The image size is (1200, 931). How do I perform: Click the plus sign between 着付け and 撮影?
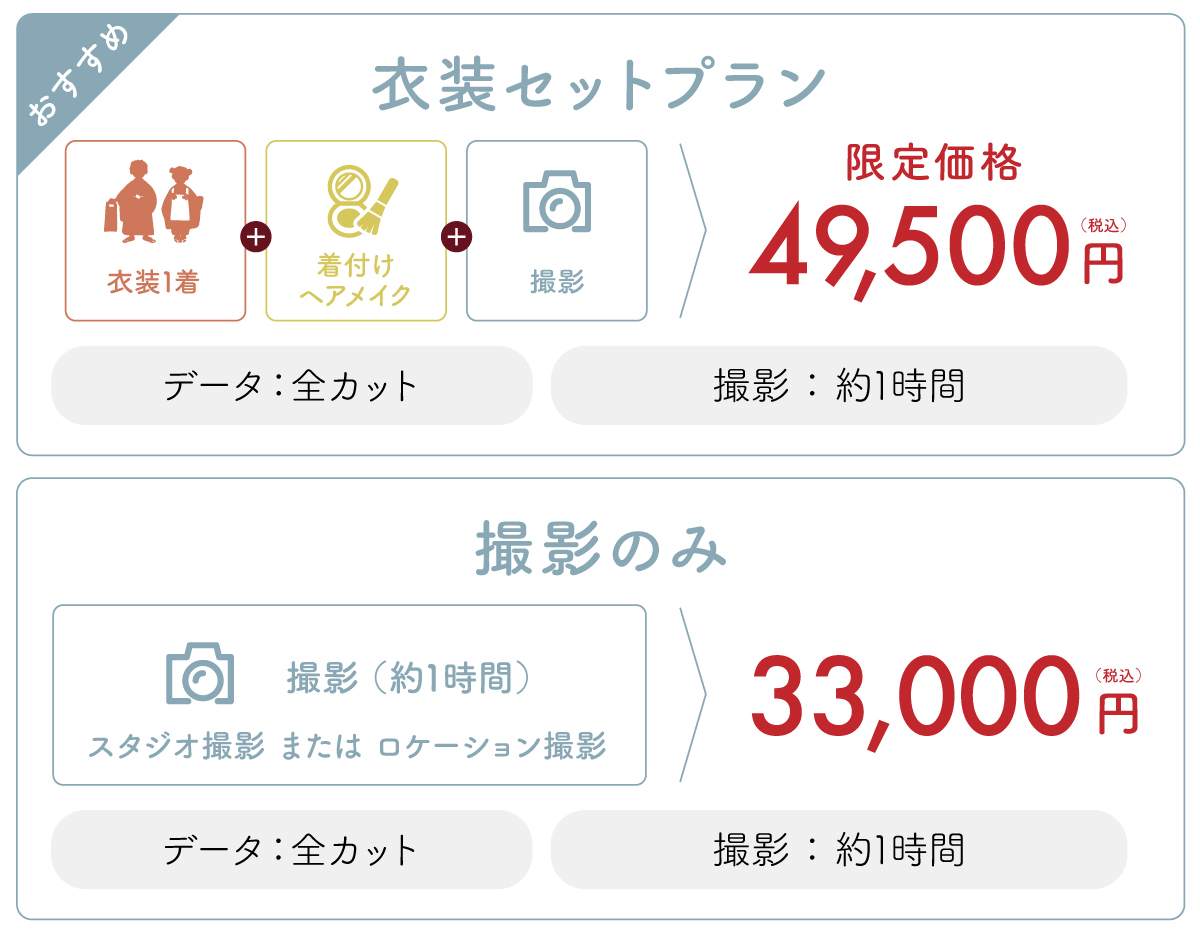tap(456, 237)
